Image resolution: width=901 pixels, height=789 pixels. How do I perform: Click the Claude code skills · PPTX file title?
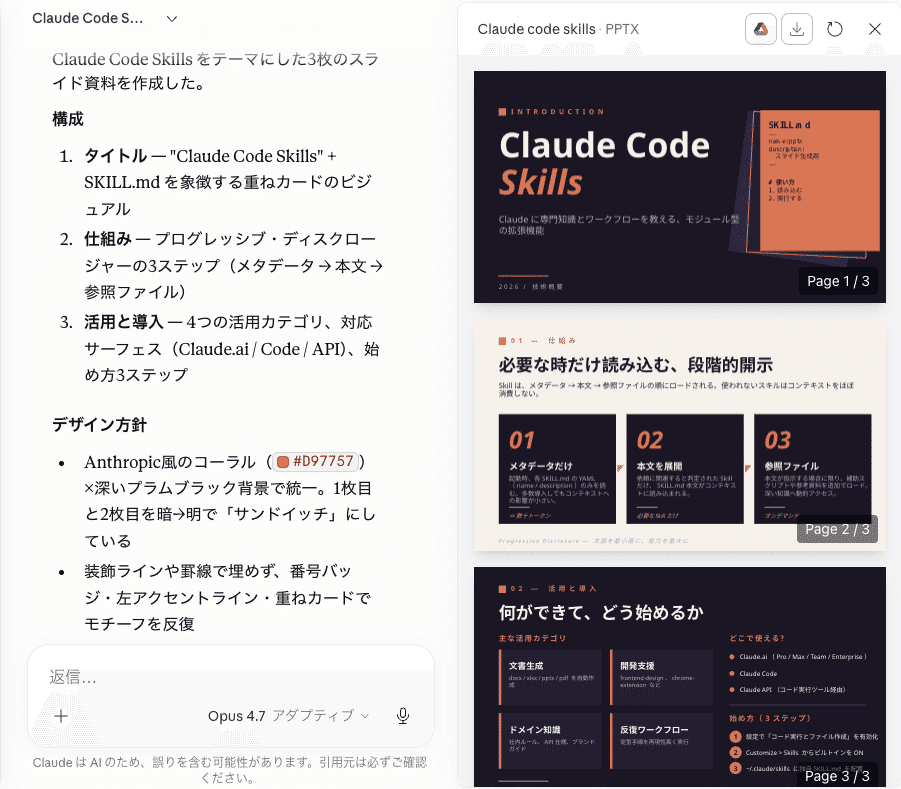pos(558,29)
